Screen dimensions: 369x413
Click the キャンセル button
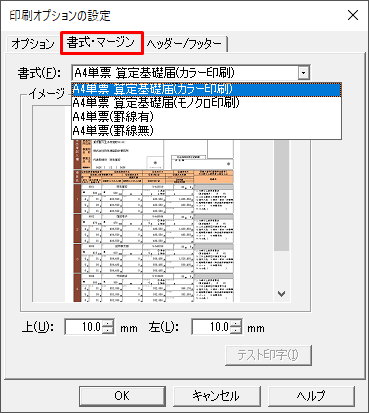[216, 396]
